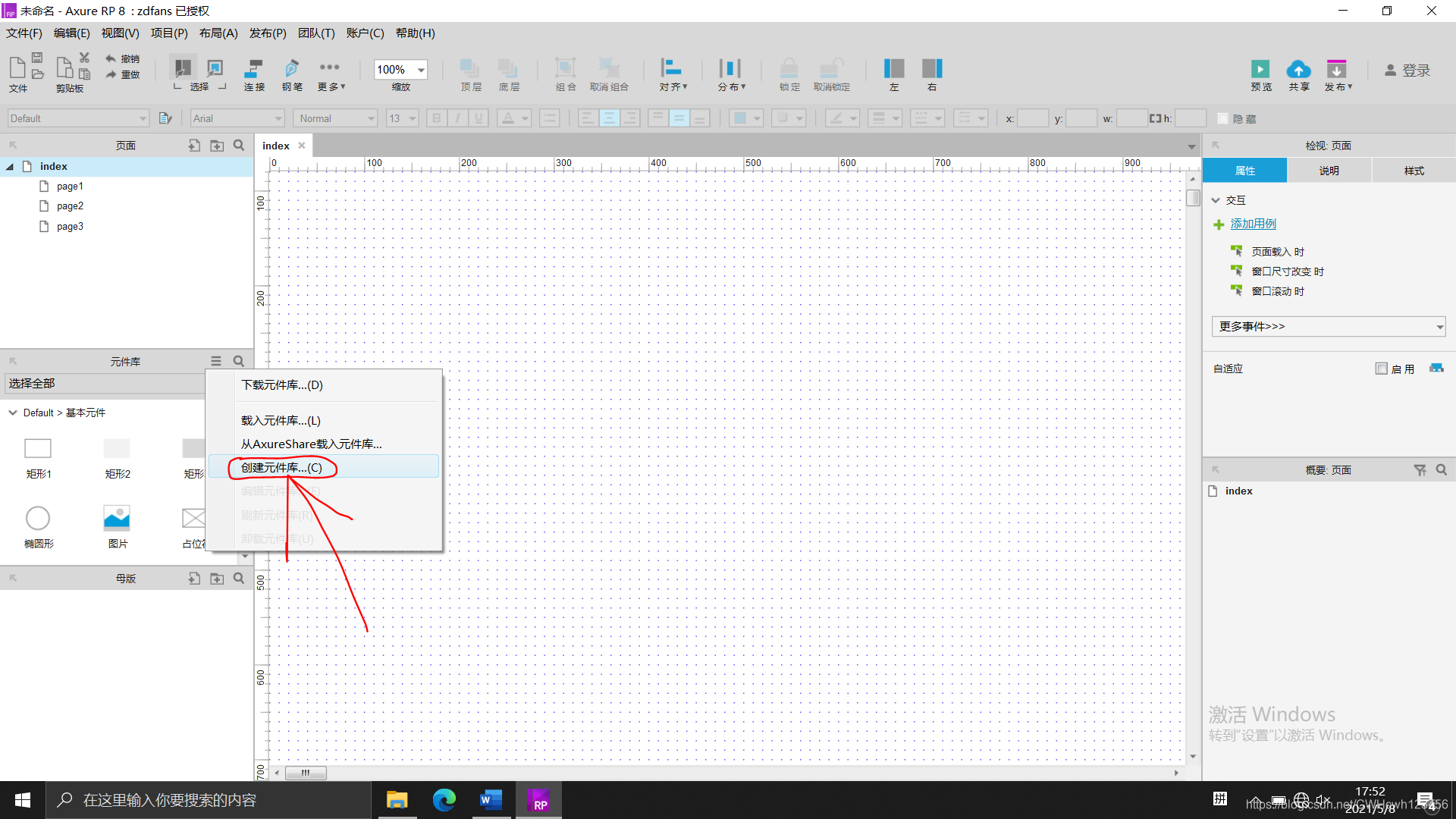Click the Add Case (添加用例) link
This screenshot has height=819, width=1456.
1253,224
